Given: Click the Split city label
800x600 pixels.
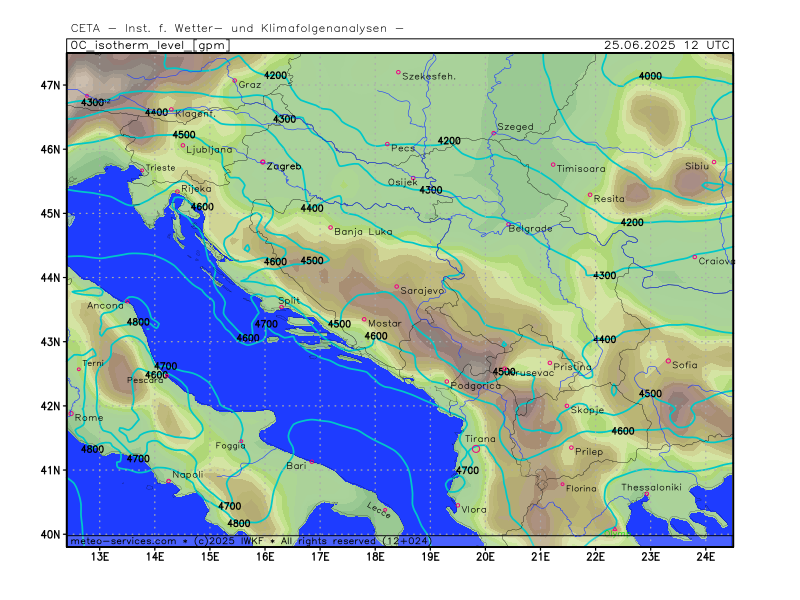Looking at the screenshot, I should click(289, 301).
